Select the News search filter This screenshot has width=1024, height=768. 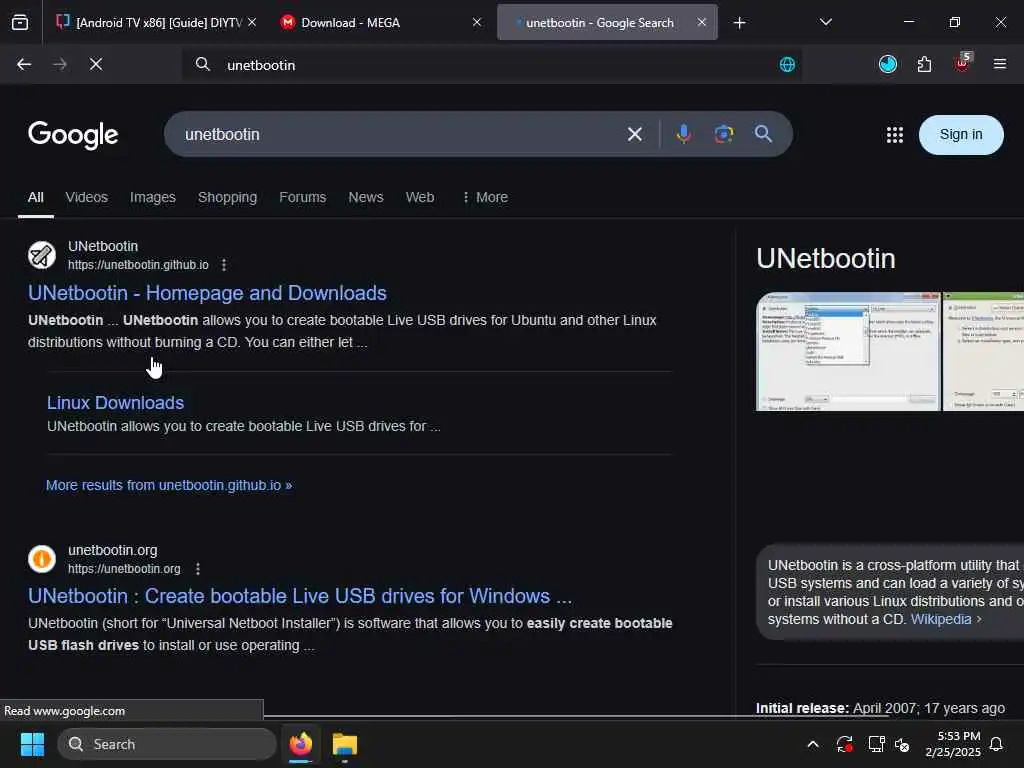point(366,197)
